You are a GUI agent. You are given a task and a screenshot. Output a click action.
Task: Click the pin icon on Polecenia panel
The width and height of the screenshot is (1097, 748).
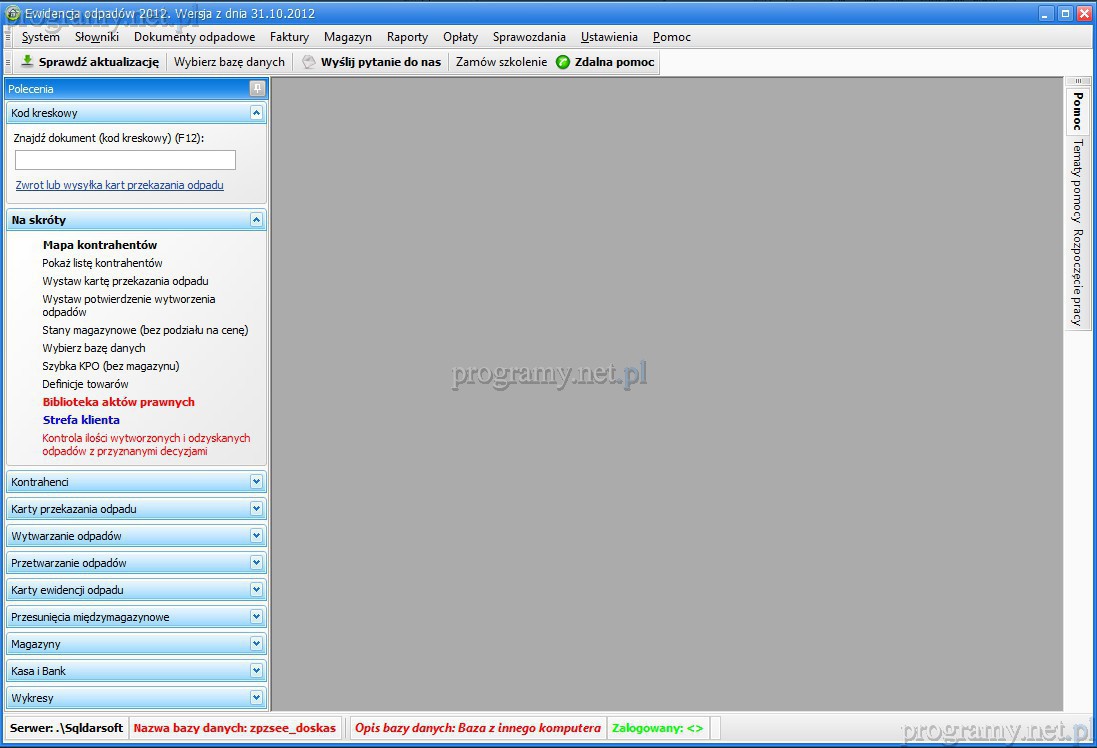click(257, 89)
